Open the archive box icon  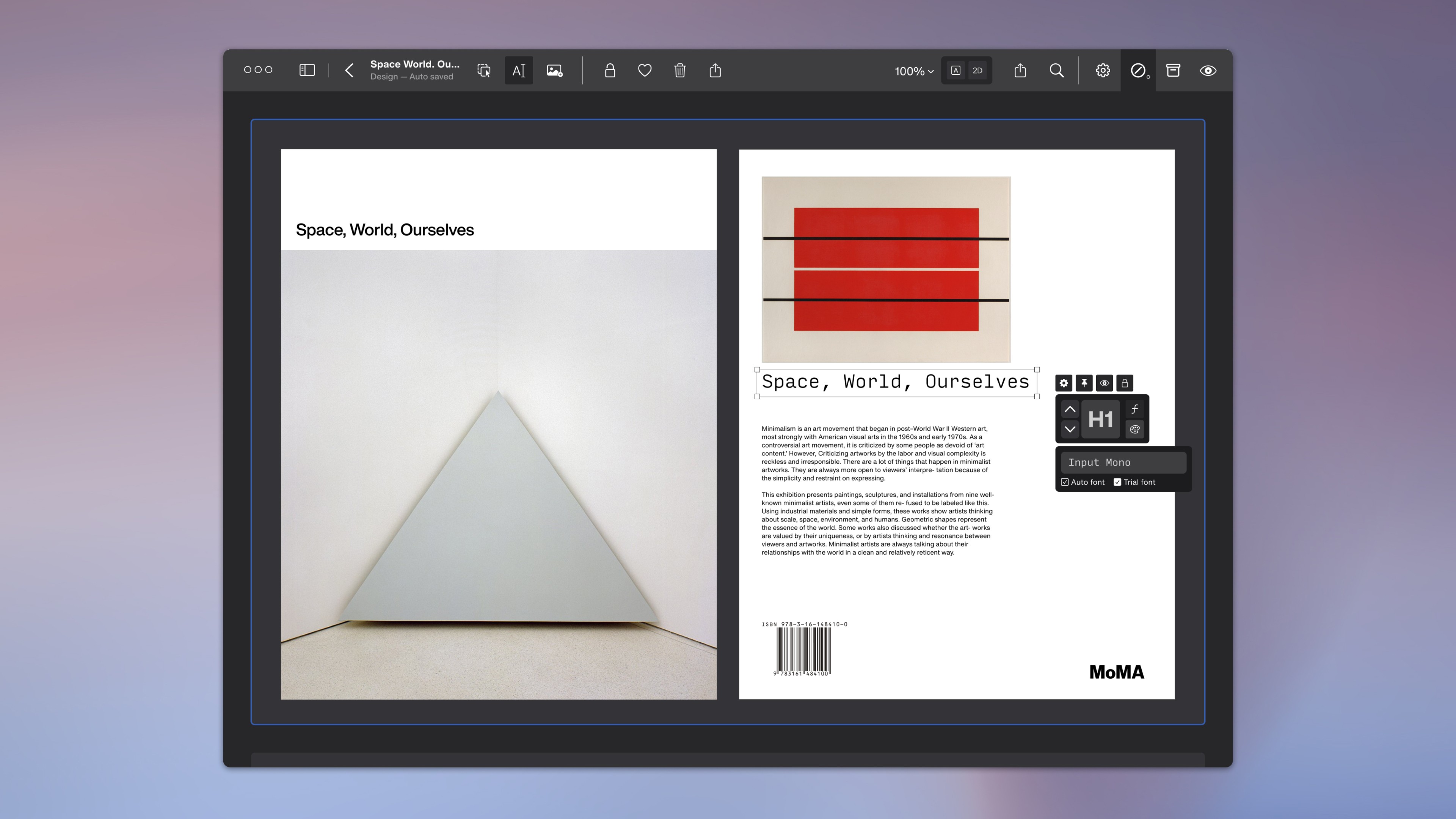point(1173,71)
